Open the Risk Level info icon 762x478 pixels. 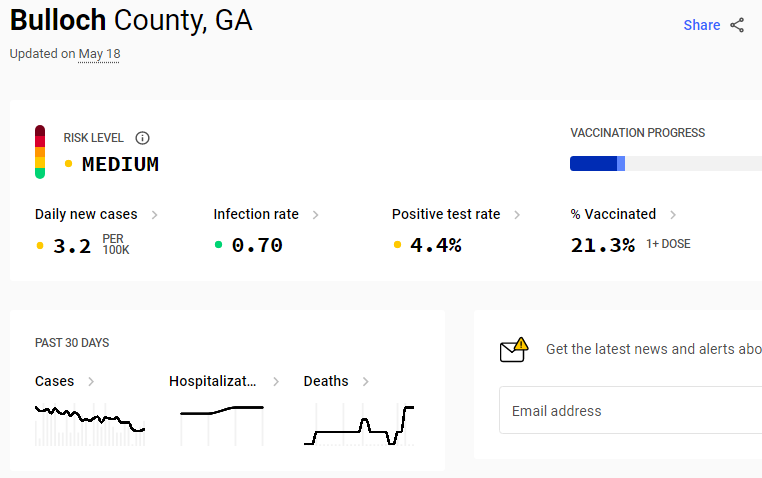(x=142, y=138)
